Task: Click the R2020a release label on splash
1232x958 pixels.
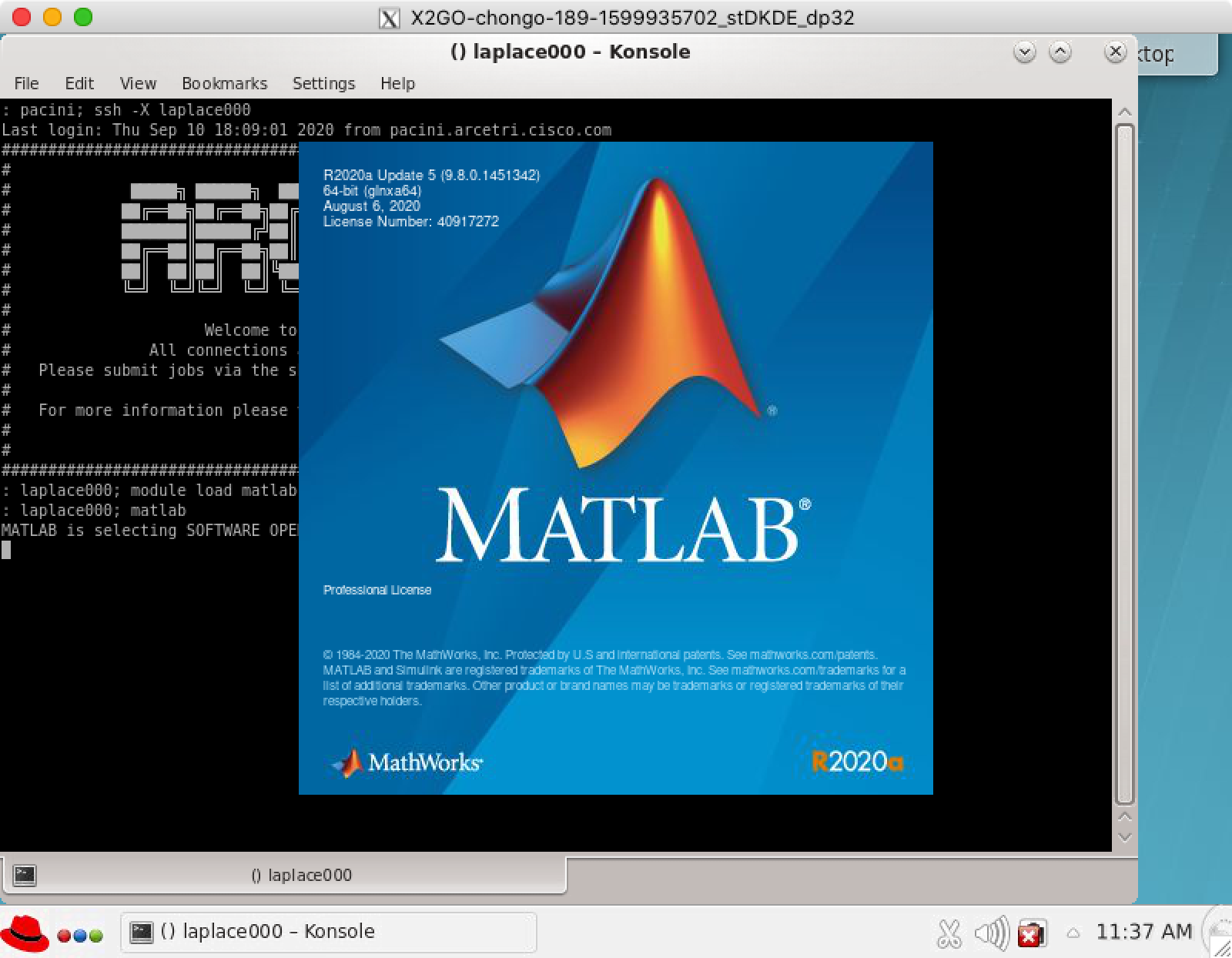Action: [857, 762]
